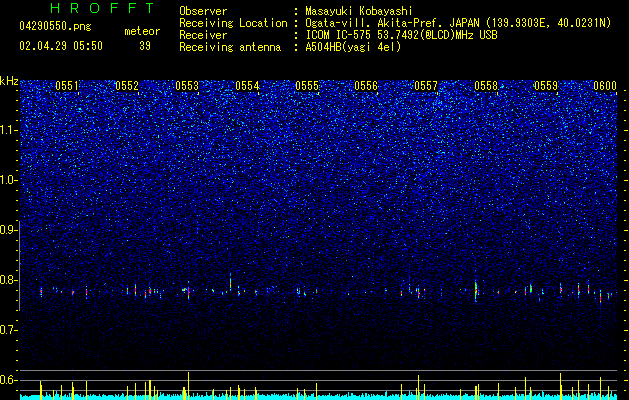The width and height of the screenshot is (629, 400).
Task: Click the Receiving antenna label
Action: point(230,47)
